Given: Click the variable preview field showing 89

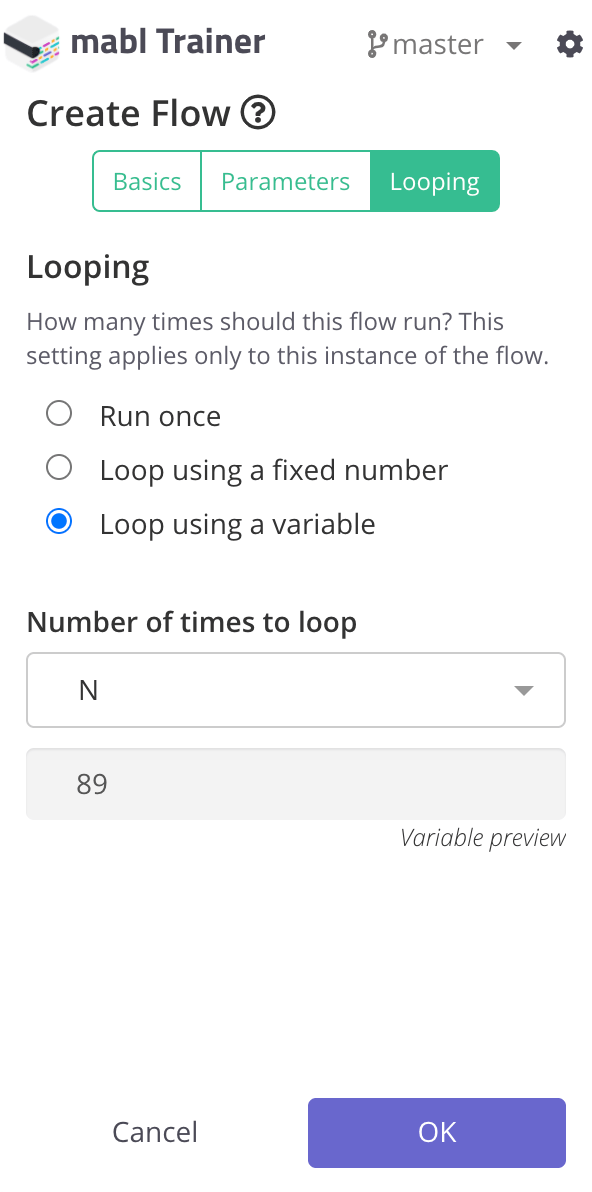Looking at the screenshot, I should (296, 784).
